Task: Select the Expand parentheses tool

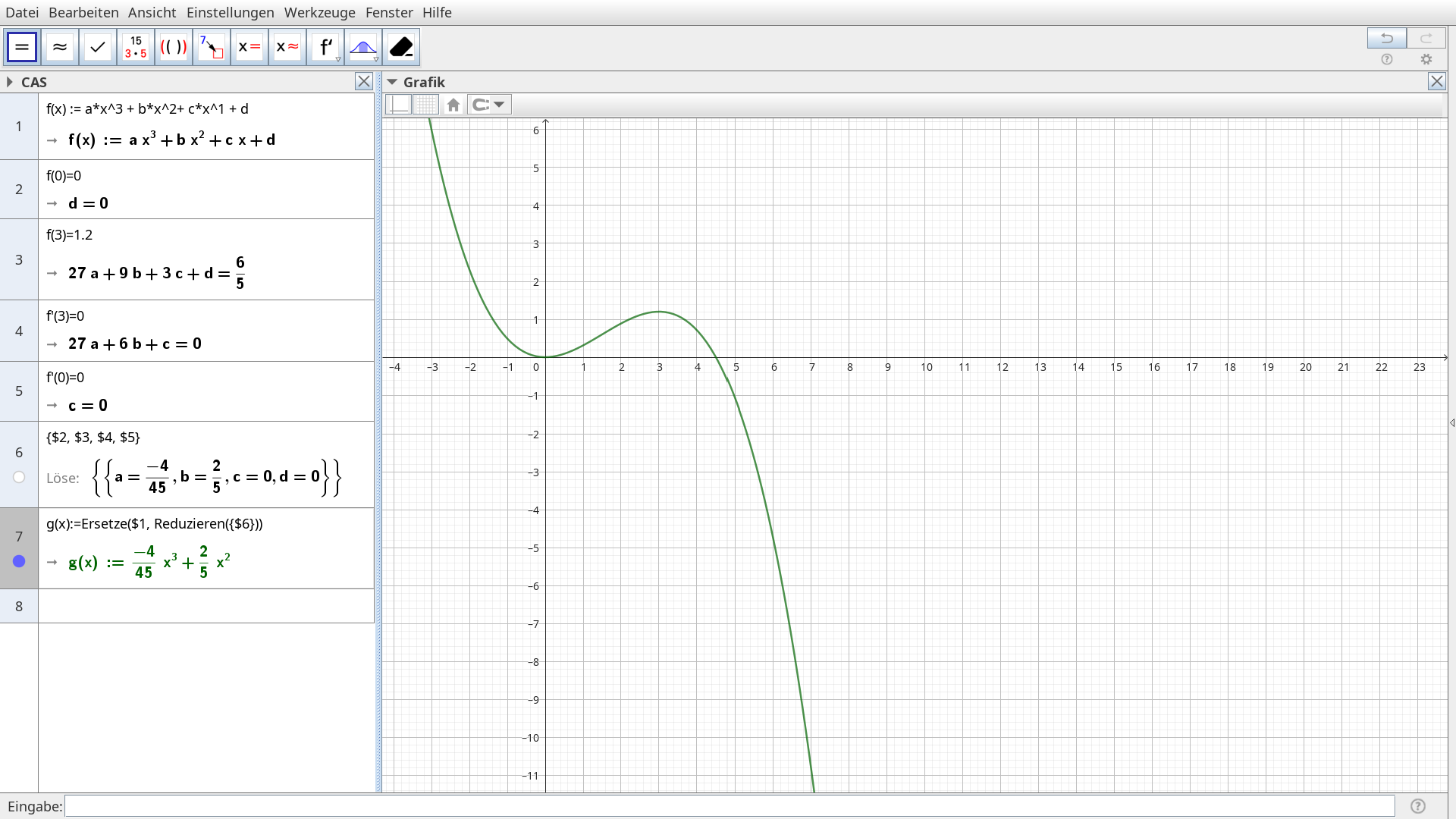Action: 174,47
